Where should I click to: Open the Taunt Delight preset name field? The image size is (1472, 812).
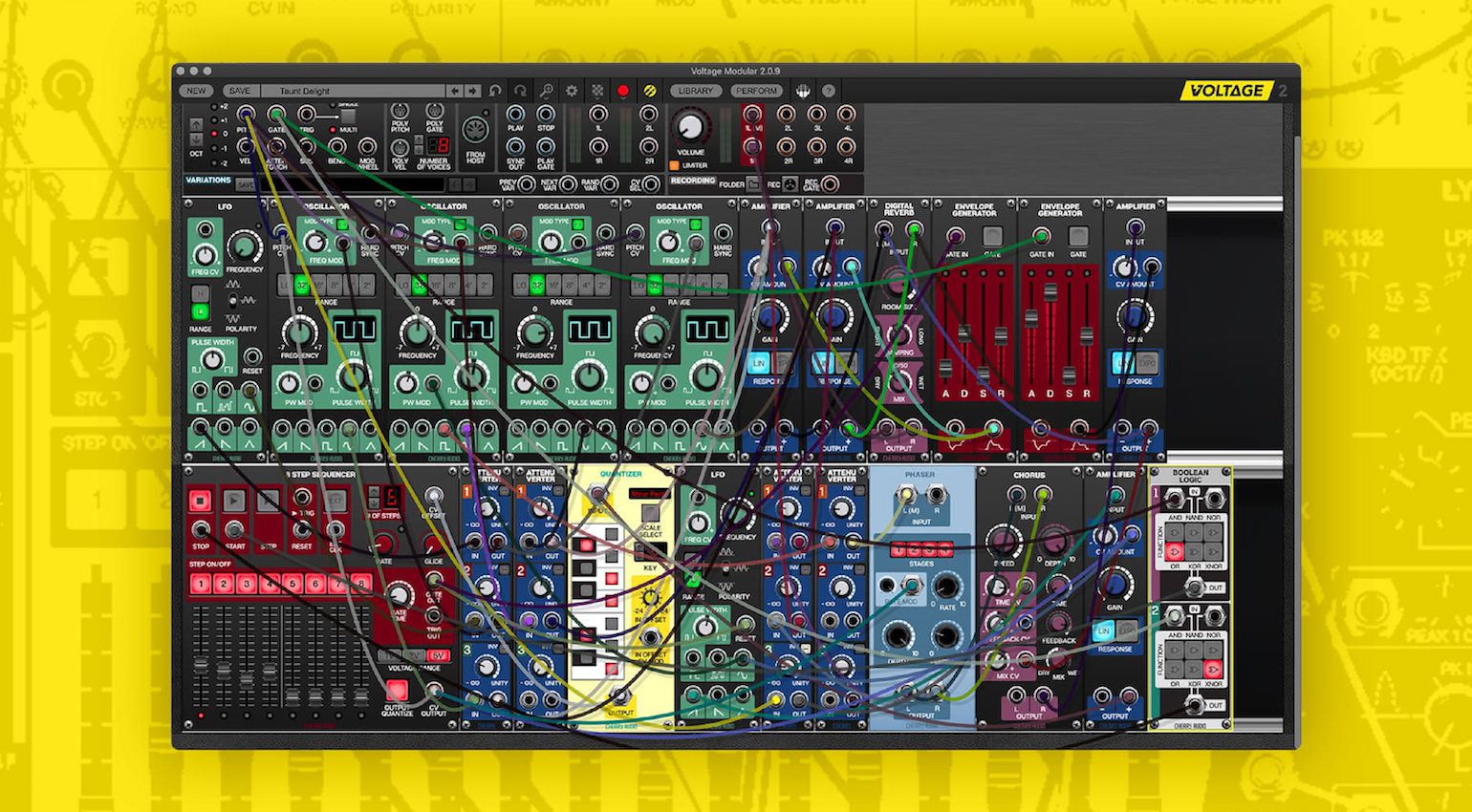(x=351, y=91)
